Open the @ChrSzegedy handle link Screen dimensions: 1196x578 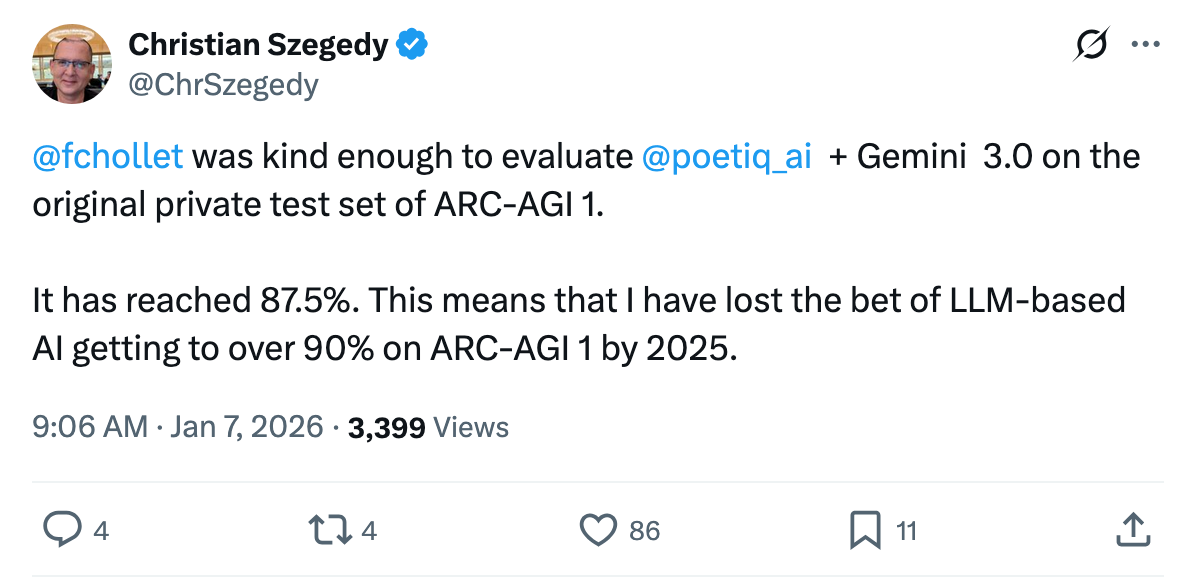[x=223, y=85]
